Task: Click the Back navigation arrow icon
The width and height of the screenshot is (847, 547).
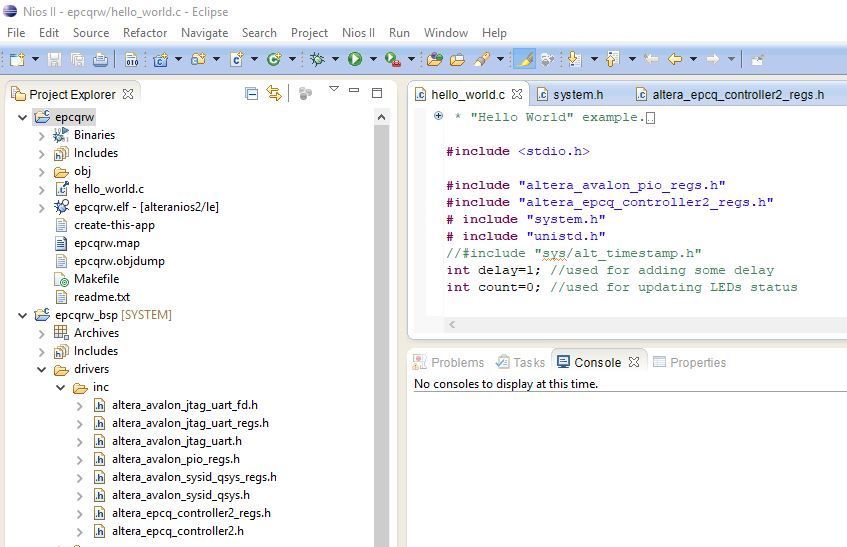Action: click(676, 60)
